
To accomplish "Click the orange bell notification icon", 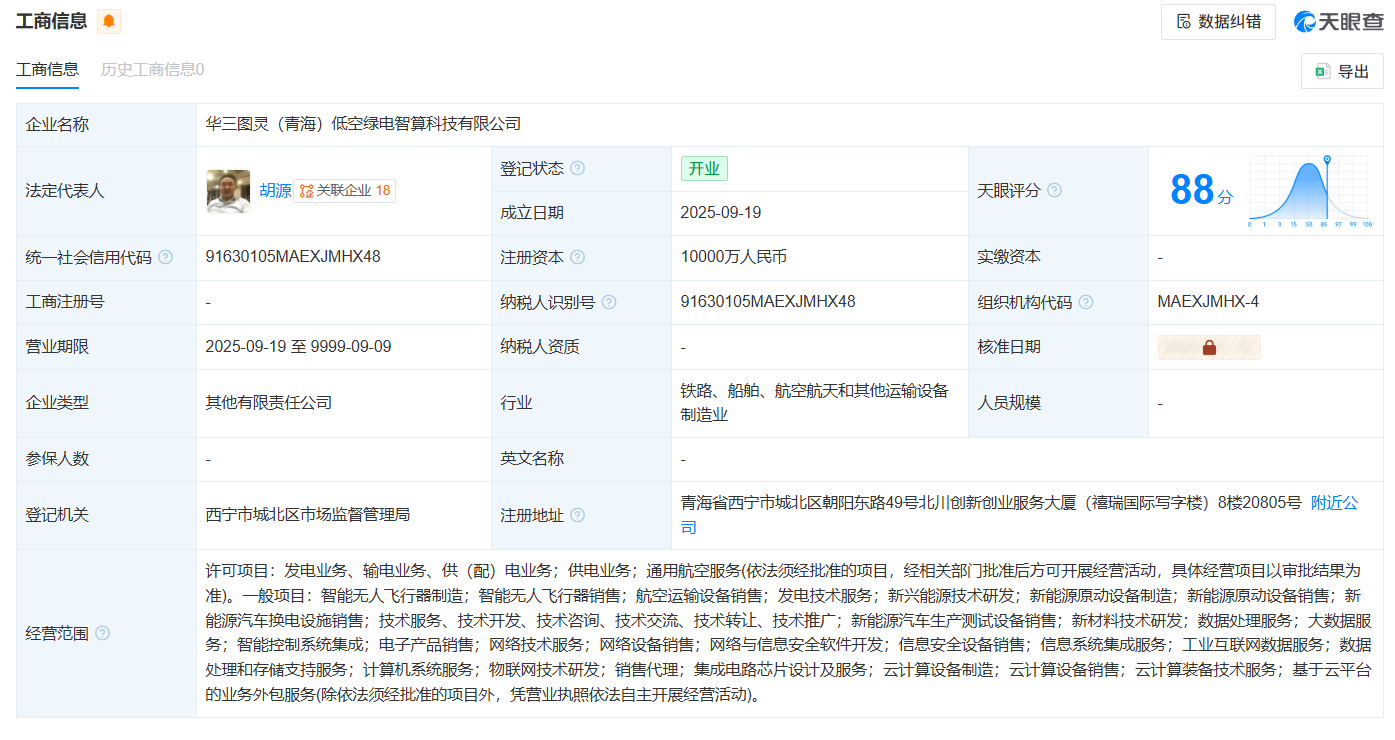I will click(x=109, y=21).
